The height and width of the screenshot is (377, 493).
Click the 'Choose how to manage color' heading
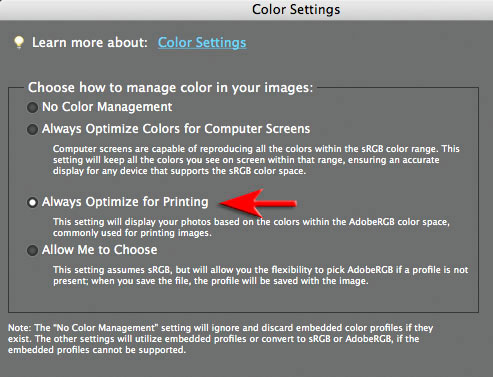[170, 88]
